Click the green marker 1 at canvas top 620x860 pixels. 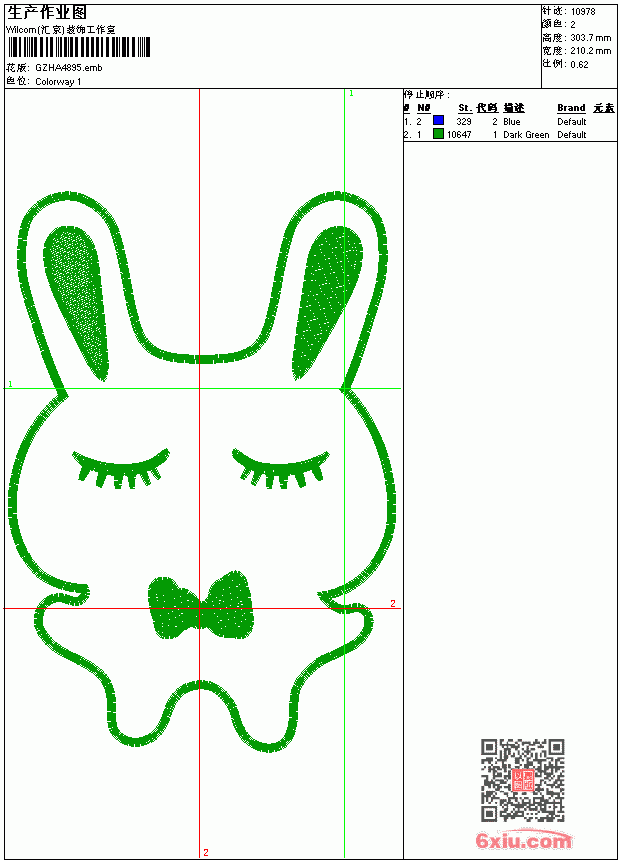(x=351, y=94)
